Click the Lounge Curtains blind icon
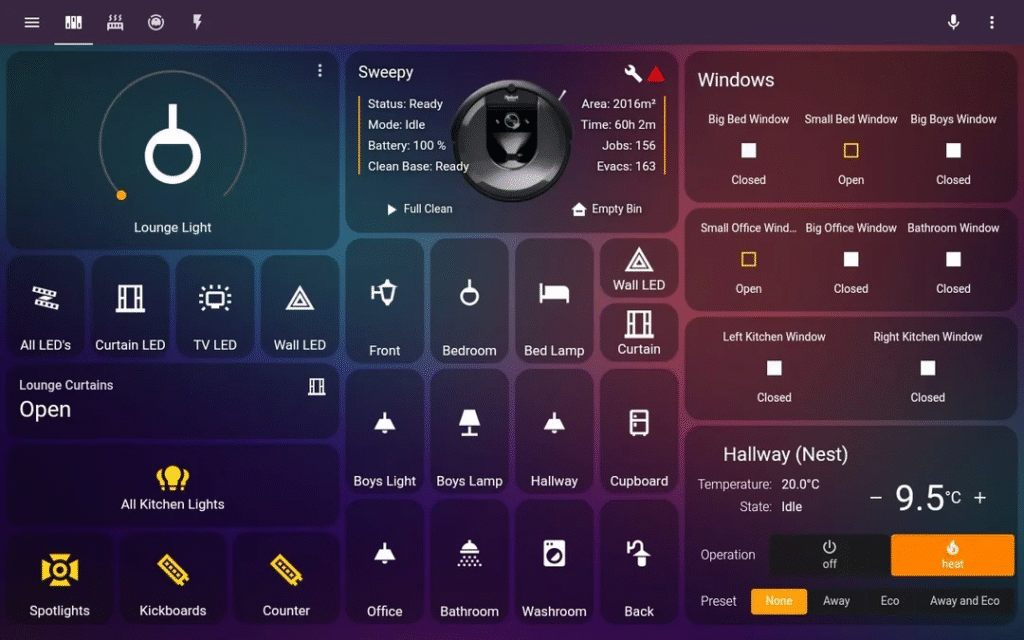1024x640 pixels. coord(316,387)
